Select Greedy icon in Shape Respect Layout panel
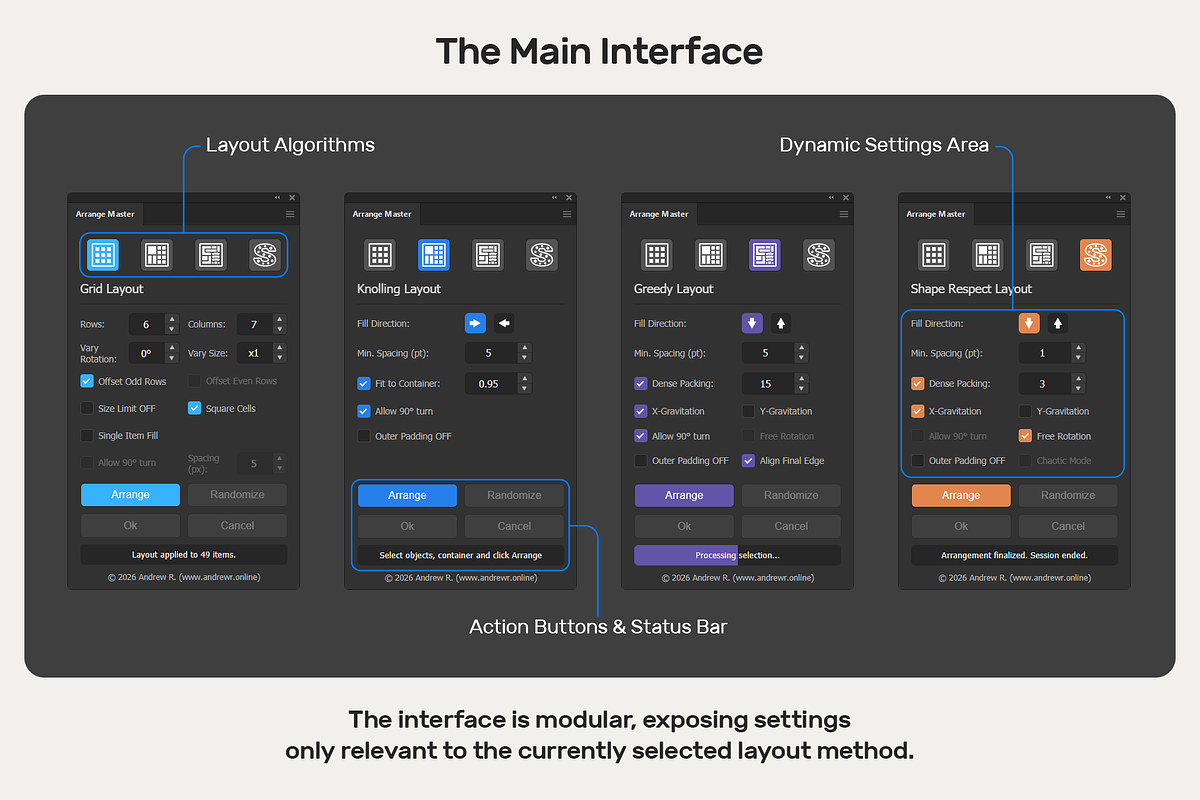 pyautogui.click(x=1042, y=255)
